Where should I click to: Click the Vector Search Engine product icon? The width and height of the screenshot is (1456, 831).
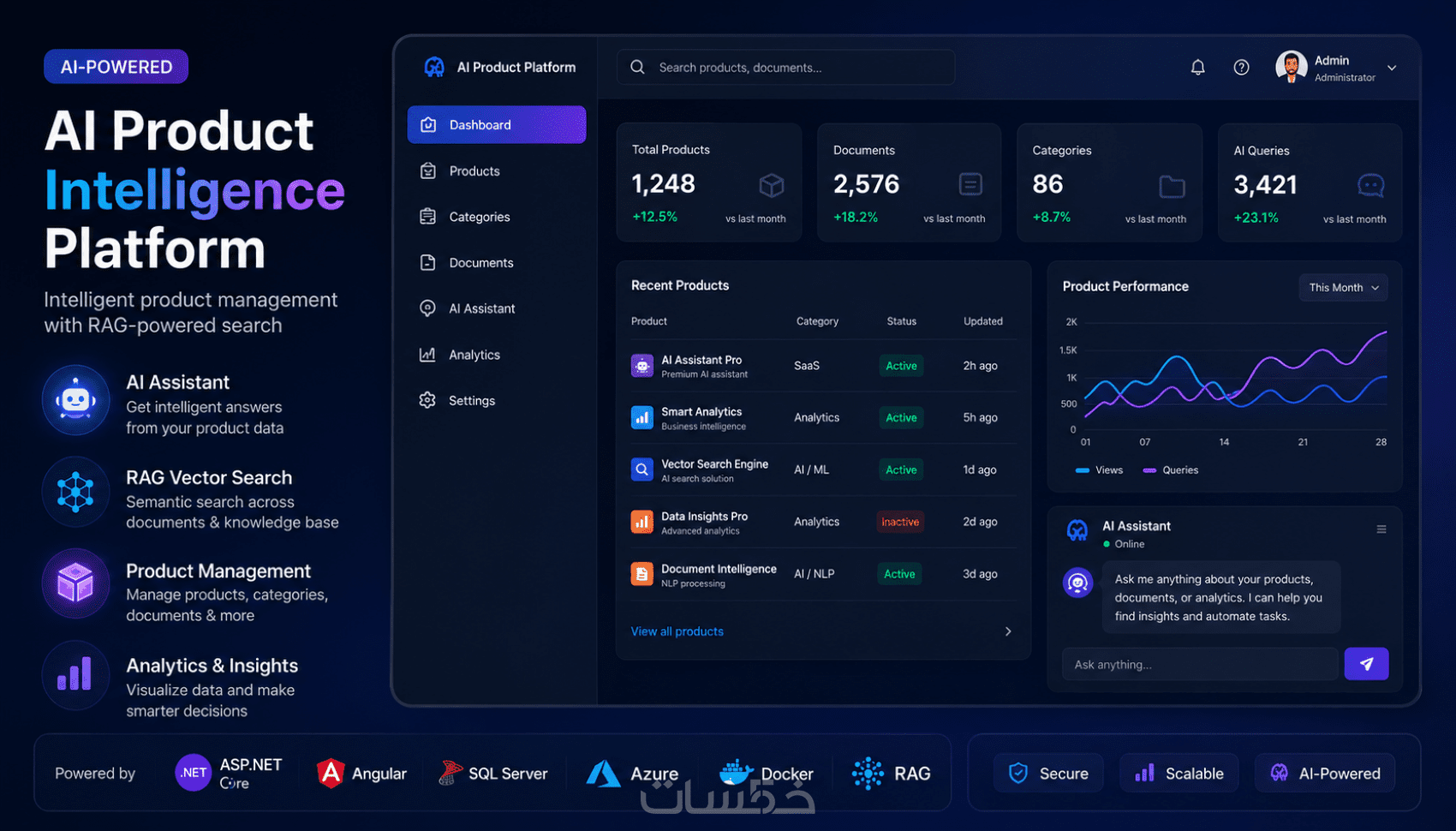click(x=641, y=469)
